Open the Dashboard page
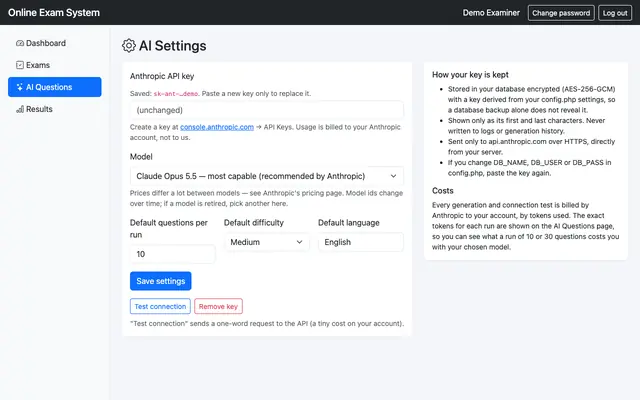The width and height of the screenshot is (640, 400). click(55, 43)
